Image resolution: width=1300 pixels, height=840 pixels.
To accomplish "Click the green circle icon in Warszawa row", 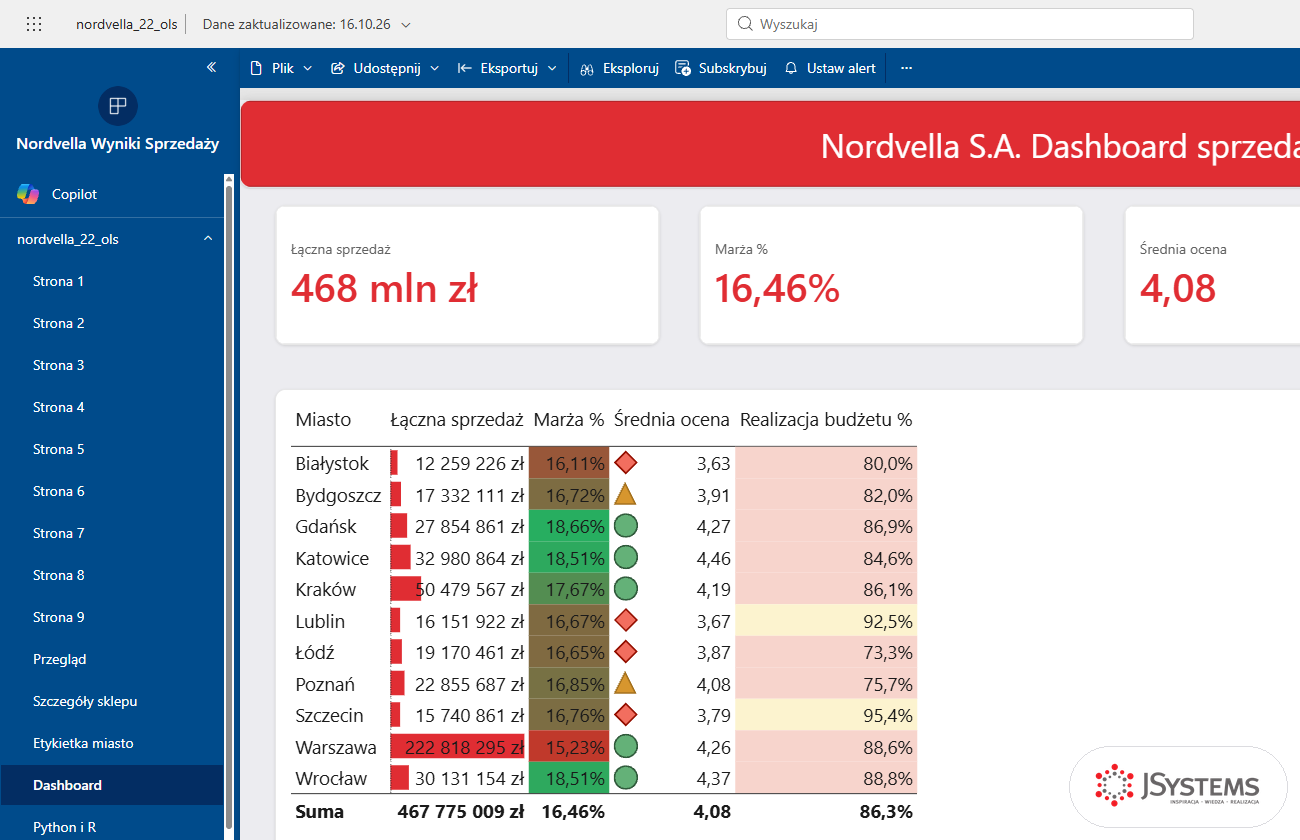I will [x=626, y=747].
